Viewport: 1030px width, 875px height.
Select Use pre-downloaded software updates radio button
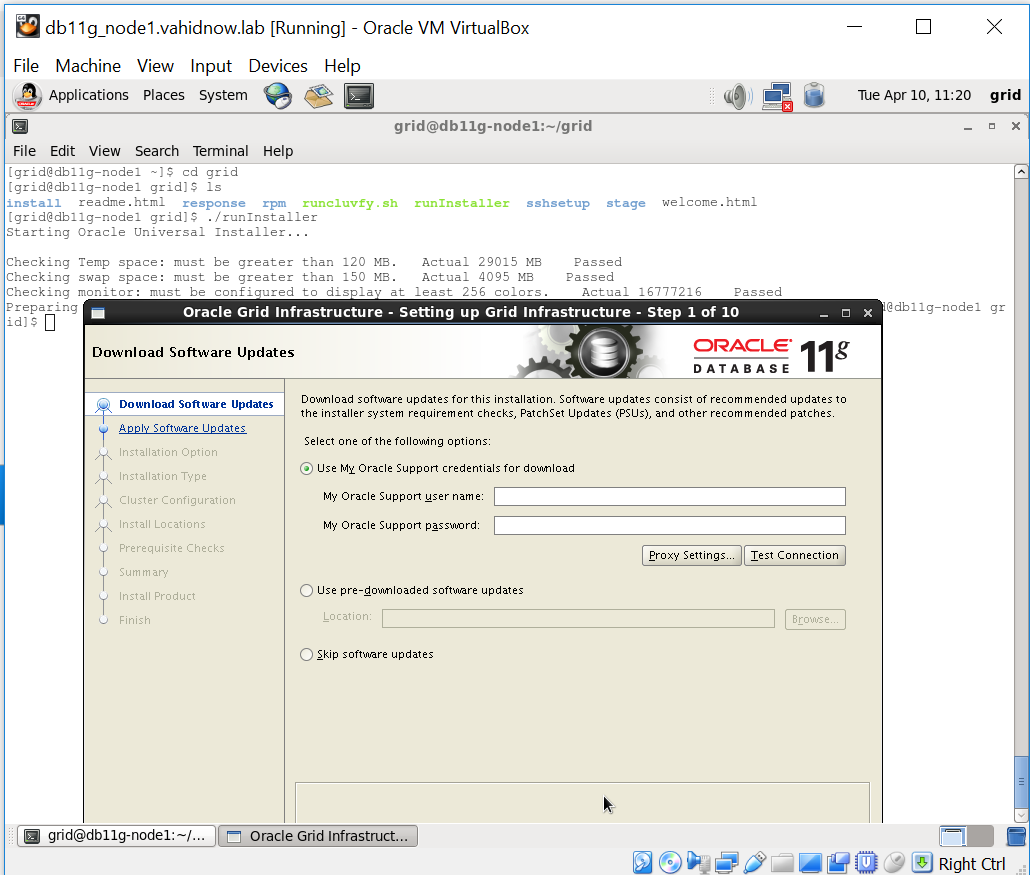(x=306, y=591)
